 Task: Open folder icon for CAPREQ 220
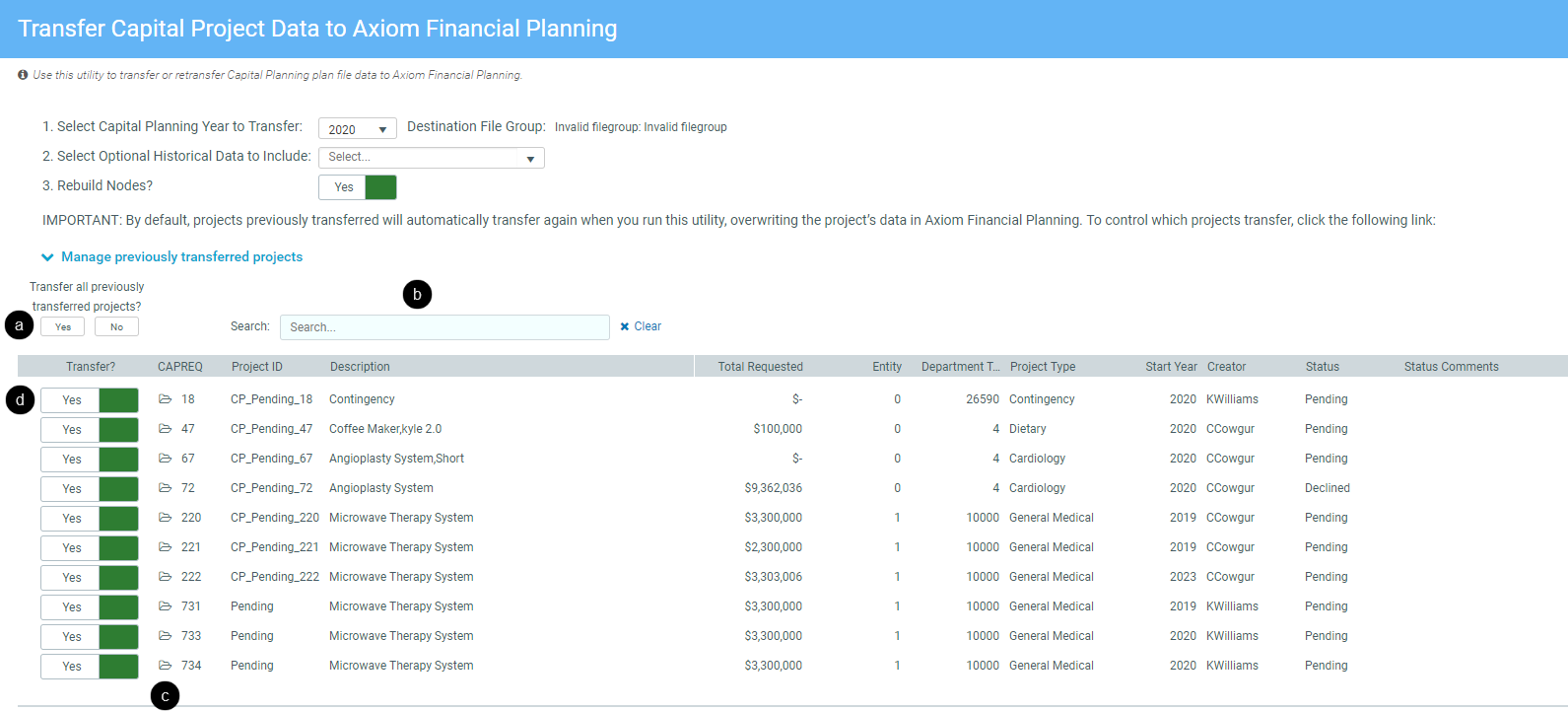(x=166, y=518)
